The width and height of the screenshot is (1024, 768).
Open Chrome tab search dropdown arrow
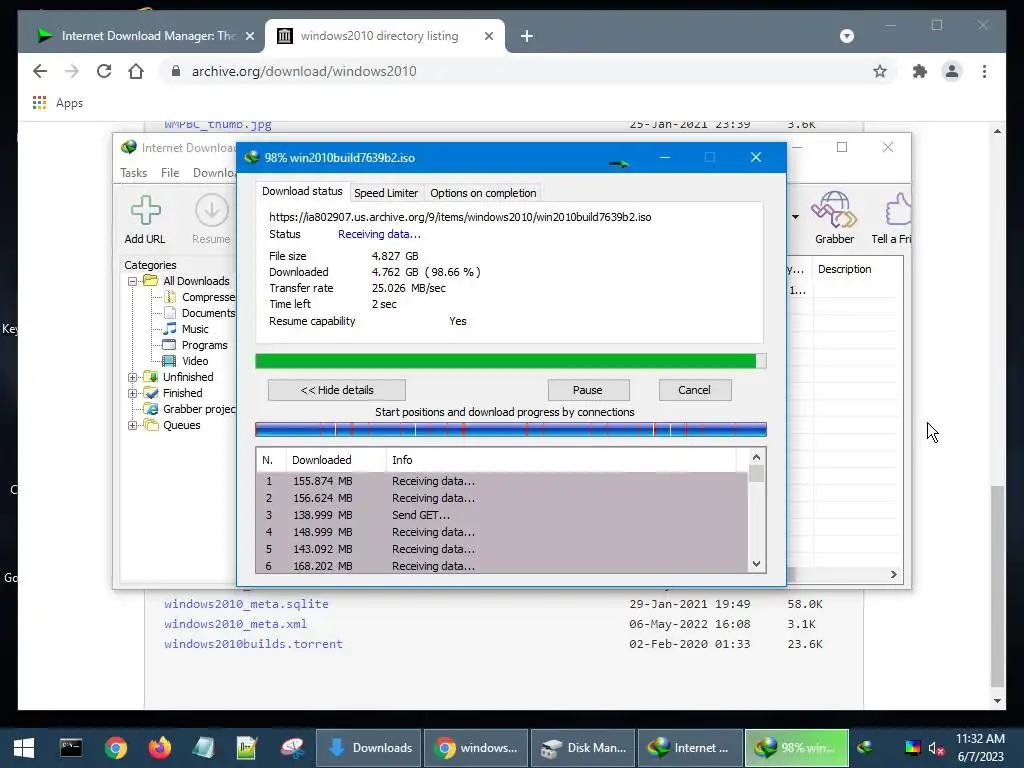pyautogui.click(x=846, y=36)
